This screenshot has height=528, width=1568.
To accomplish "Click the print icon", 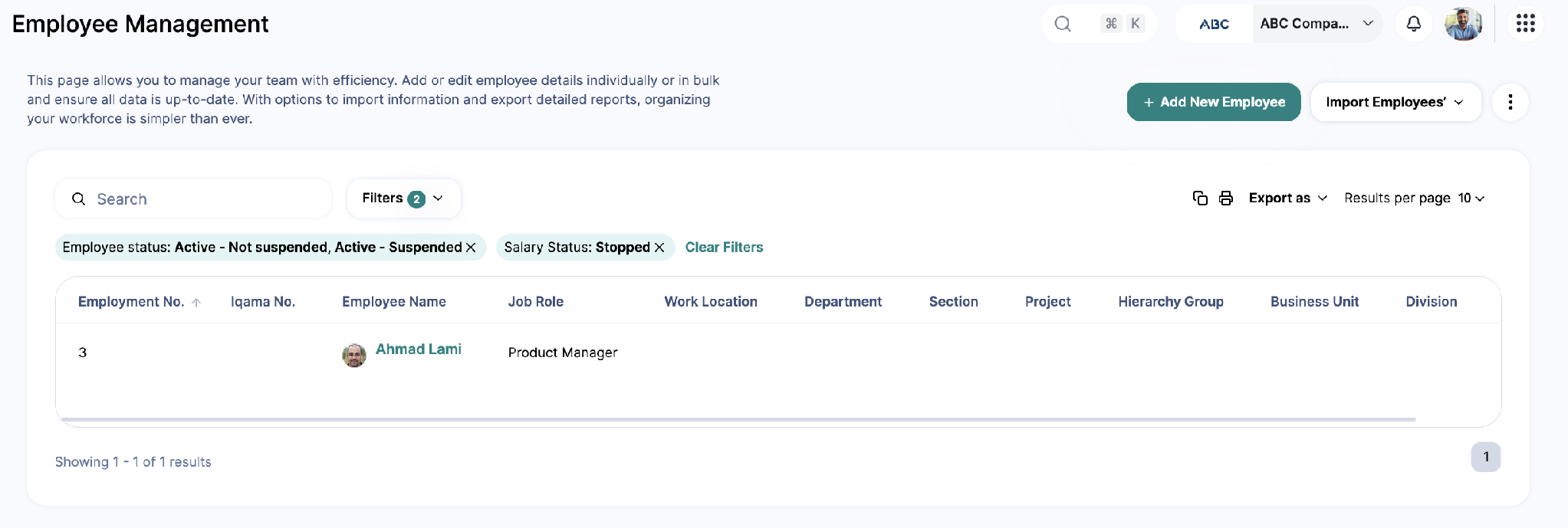I will point(1226,198).
